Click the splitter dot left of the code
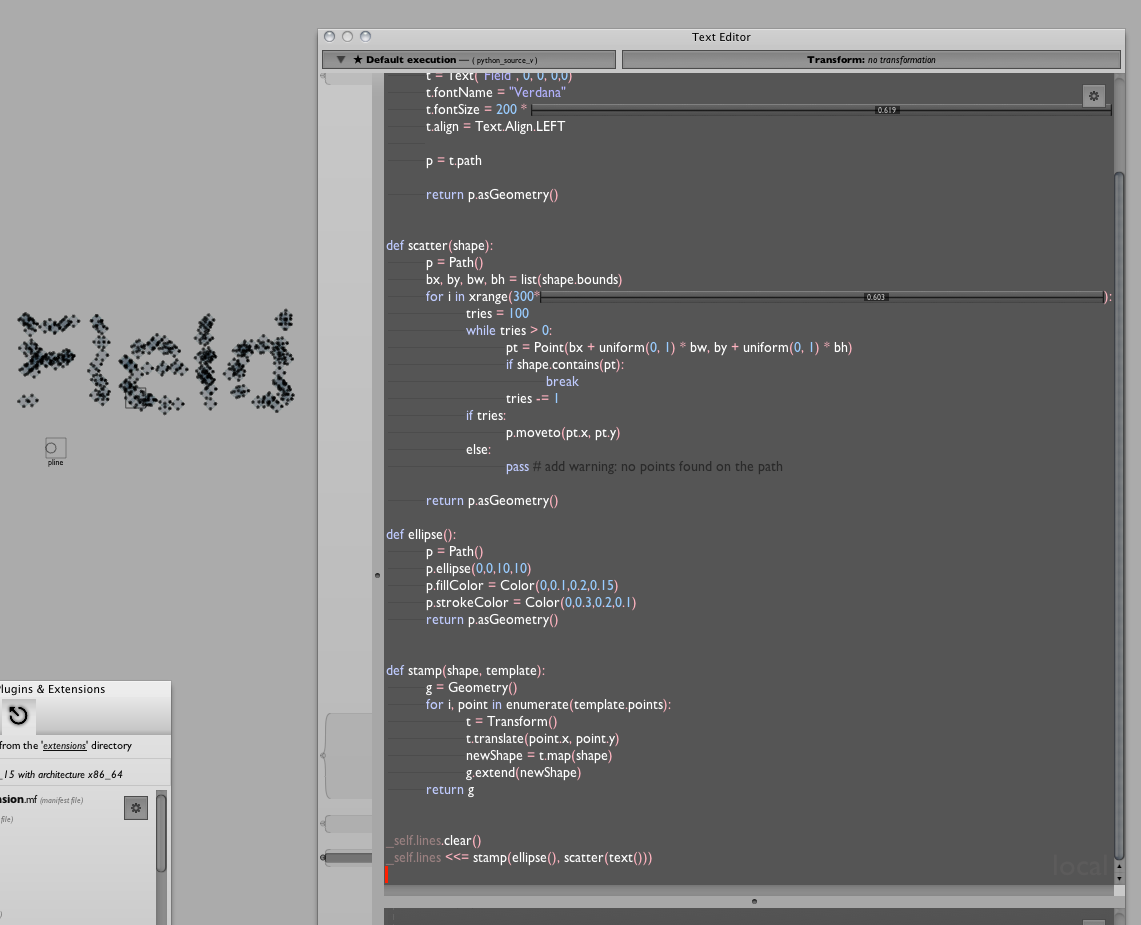Screen dimensions: 1141x925 tap(377, 575)
